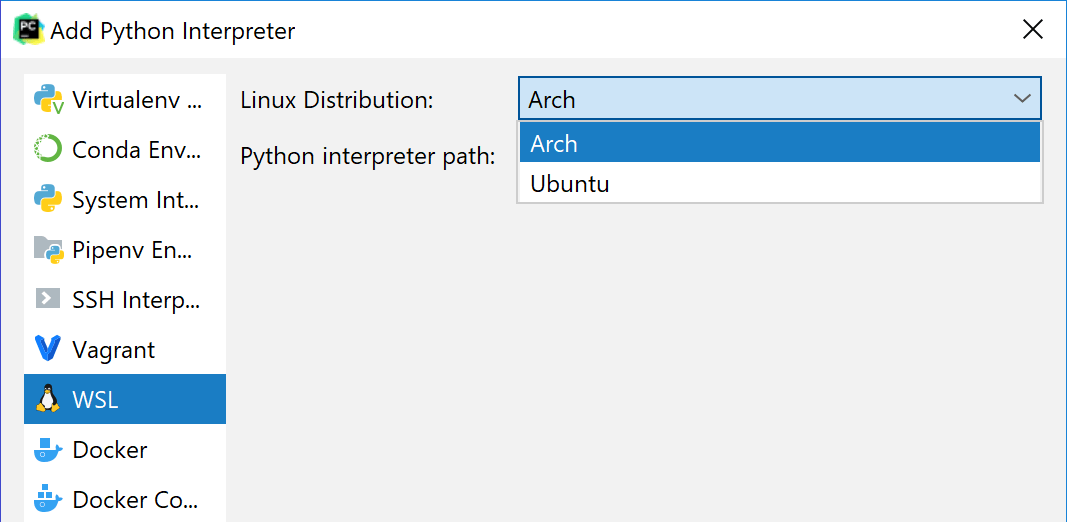
Task: Click the Docker whale icon
Action: click(48, 450)
